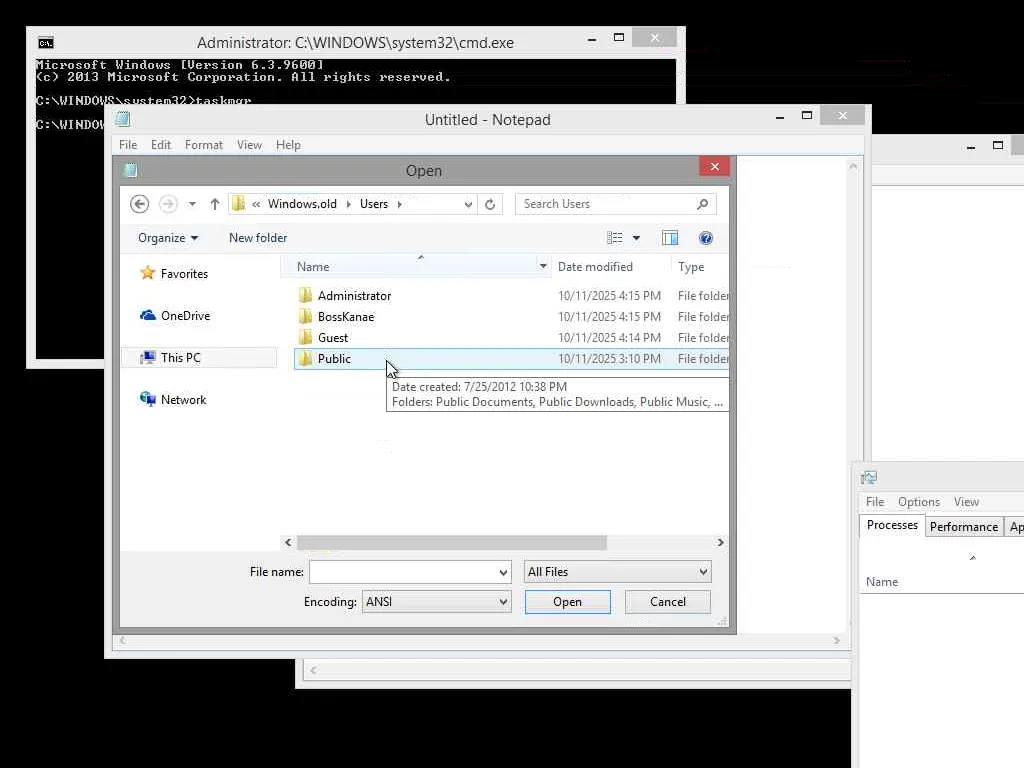Open the ANSI encoding dropdown
This screenshot has height=768, width=1024.
tap(436, 602)
